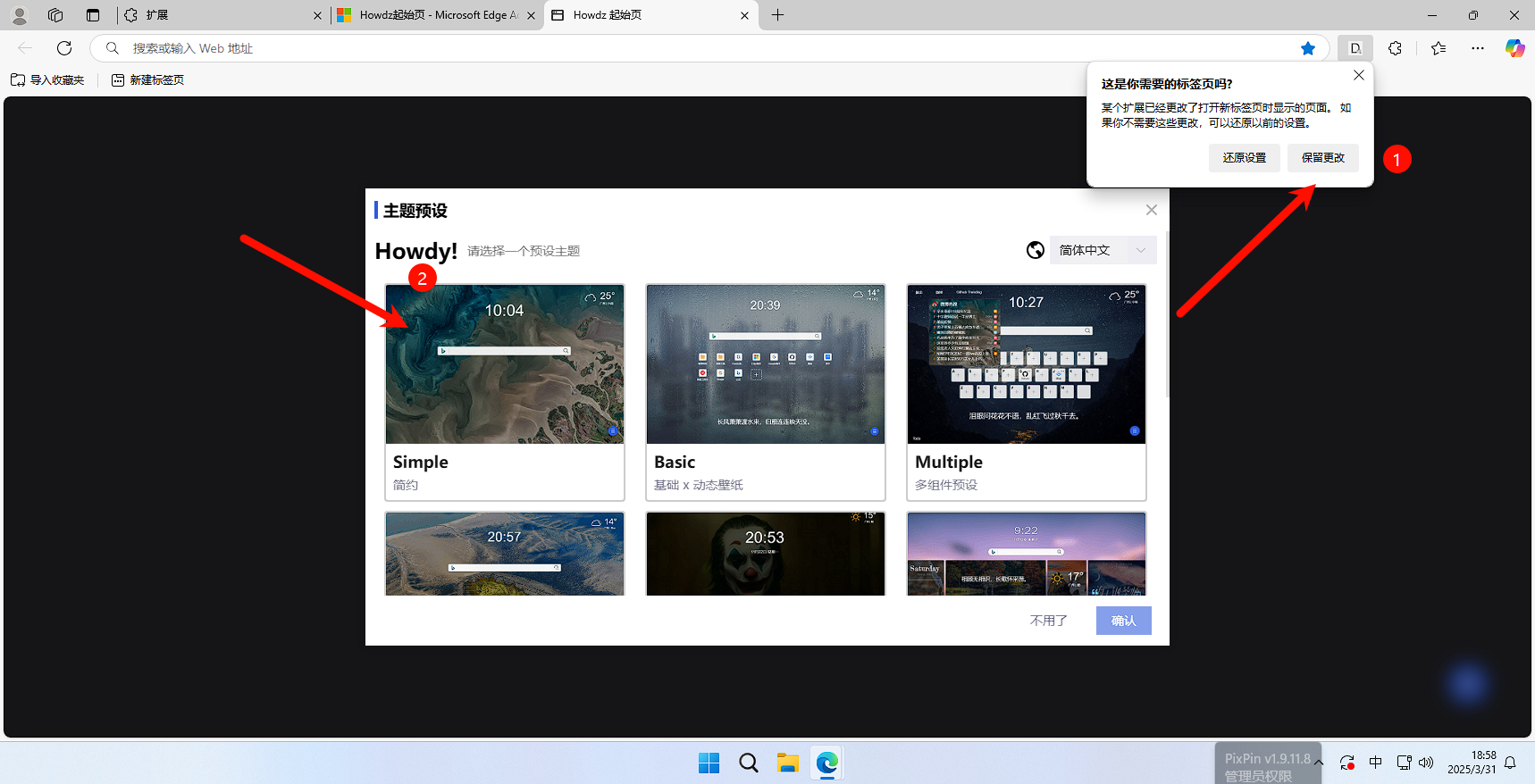This screenshot has height=784, width=1535.
Task: Open the tab actions menu icon
Action: point(93,15)
